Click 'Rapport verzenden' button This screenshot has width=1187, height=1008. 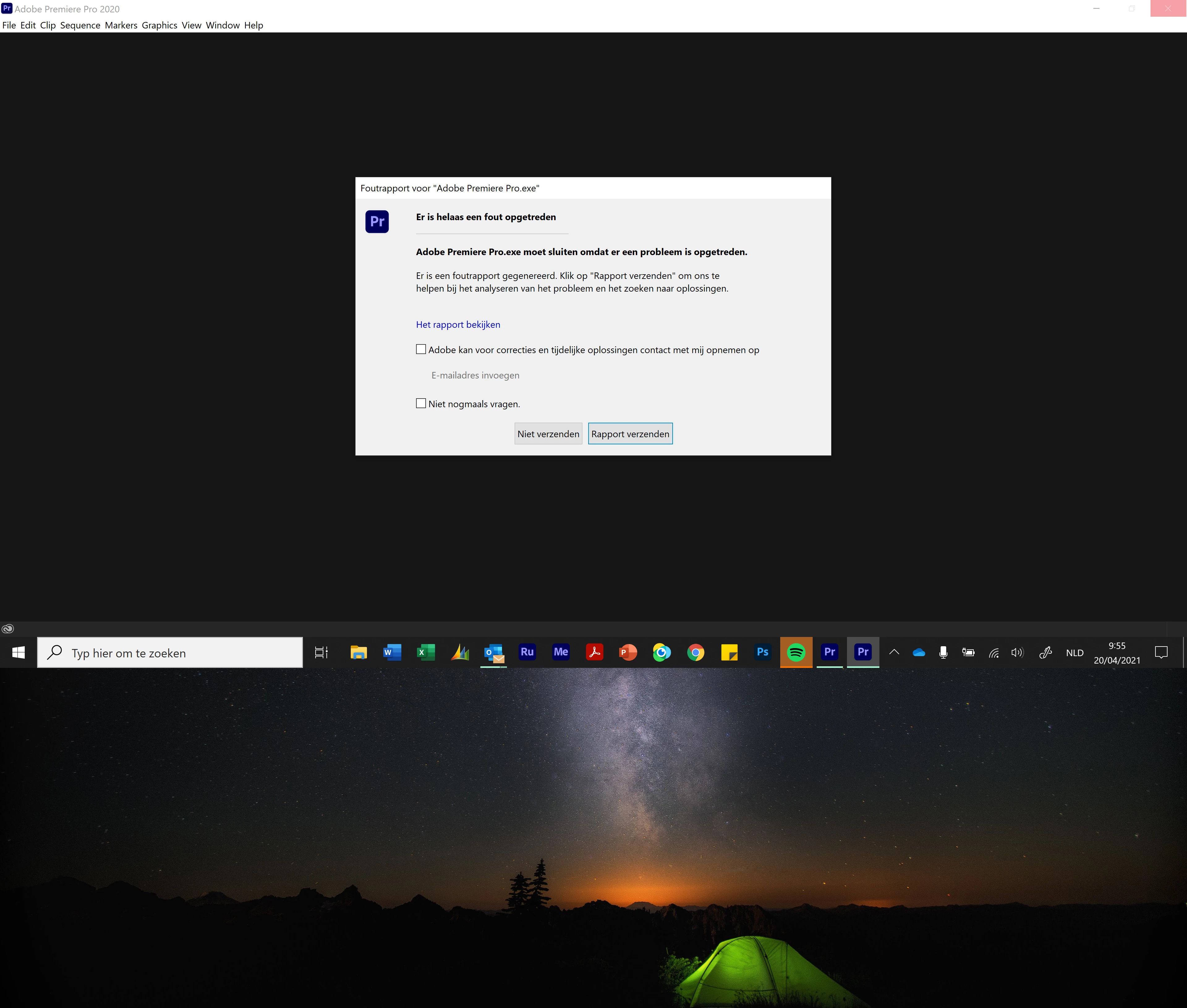[x=630, y=434]
